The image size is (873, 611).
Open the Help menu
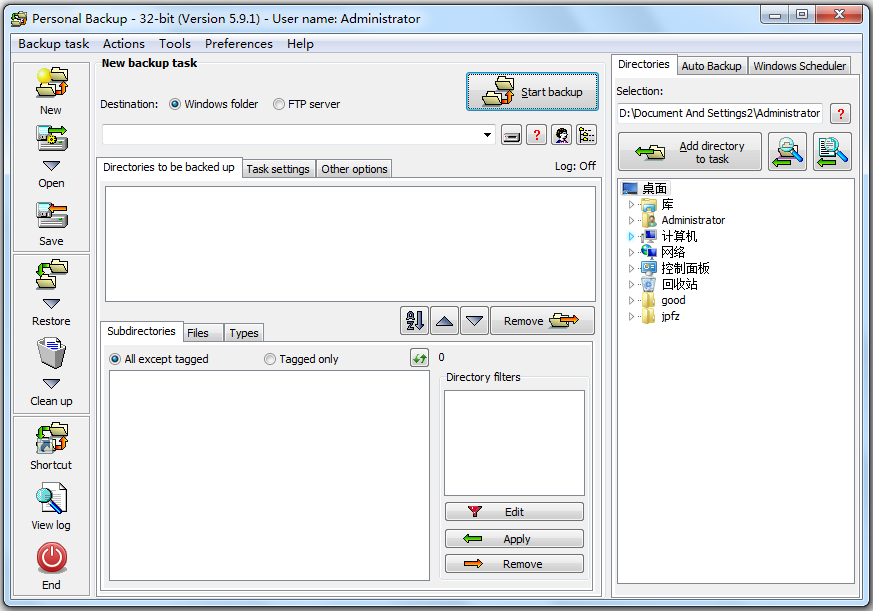(x=300, y=43)
